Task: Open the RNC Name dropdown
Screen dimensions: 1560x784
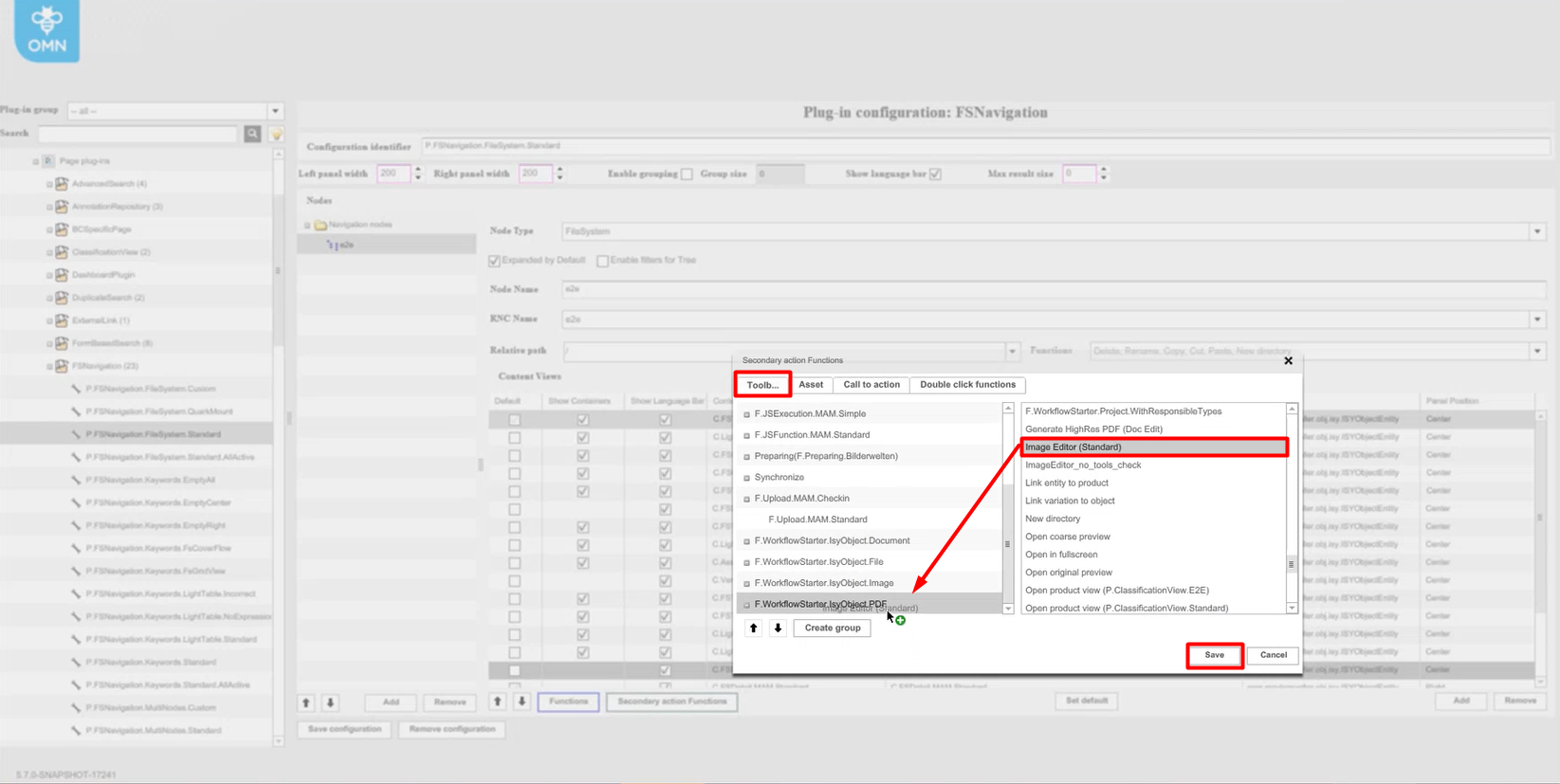Action: point(1537,319)
